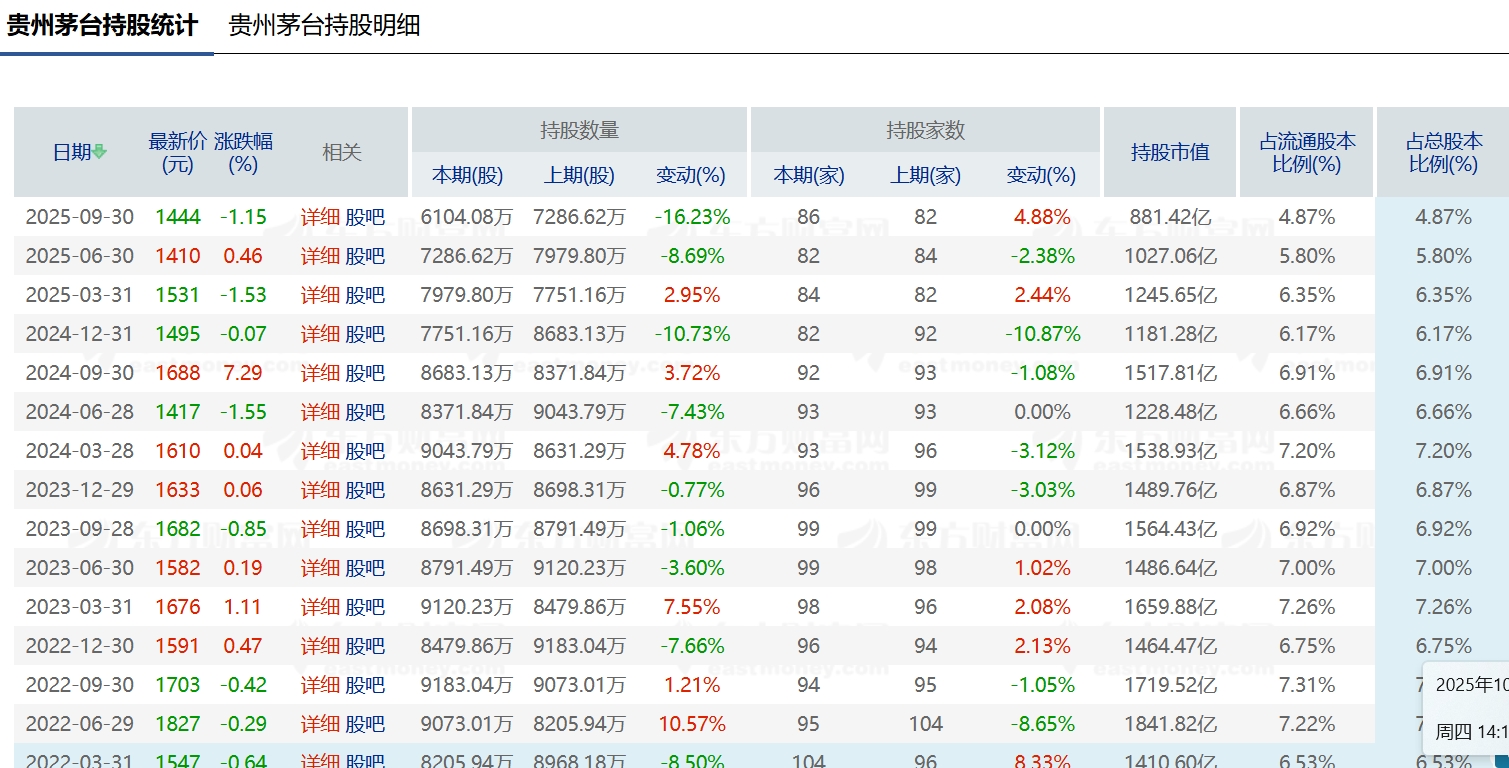Open 详细 link for 2023-03-31 row

[x=320, y=607]
